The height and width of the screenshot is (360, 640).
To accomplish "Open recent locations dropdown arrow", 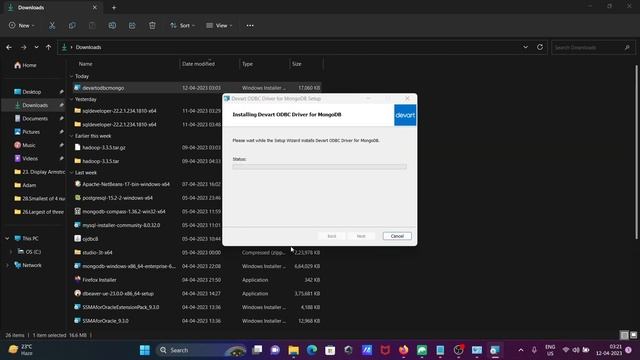I will point(36,47).
